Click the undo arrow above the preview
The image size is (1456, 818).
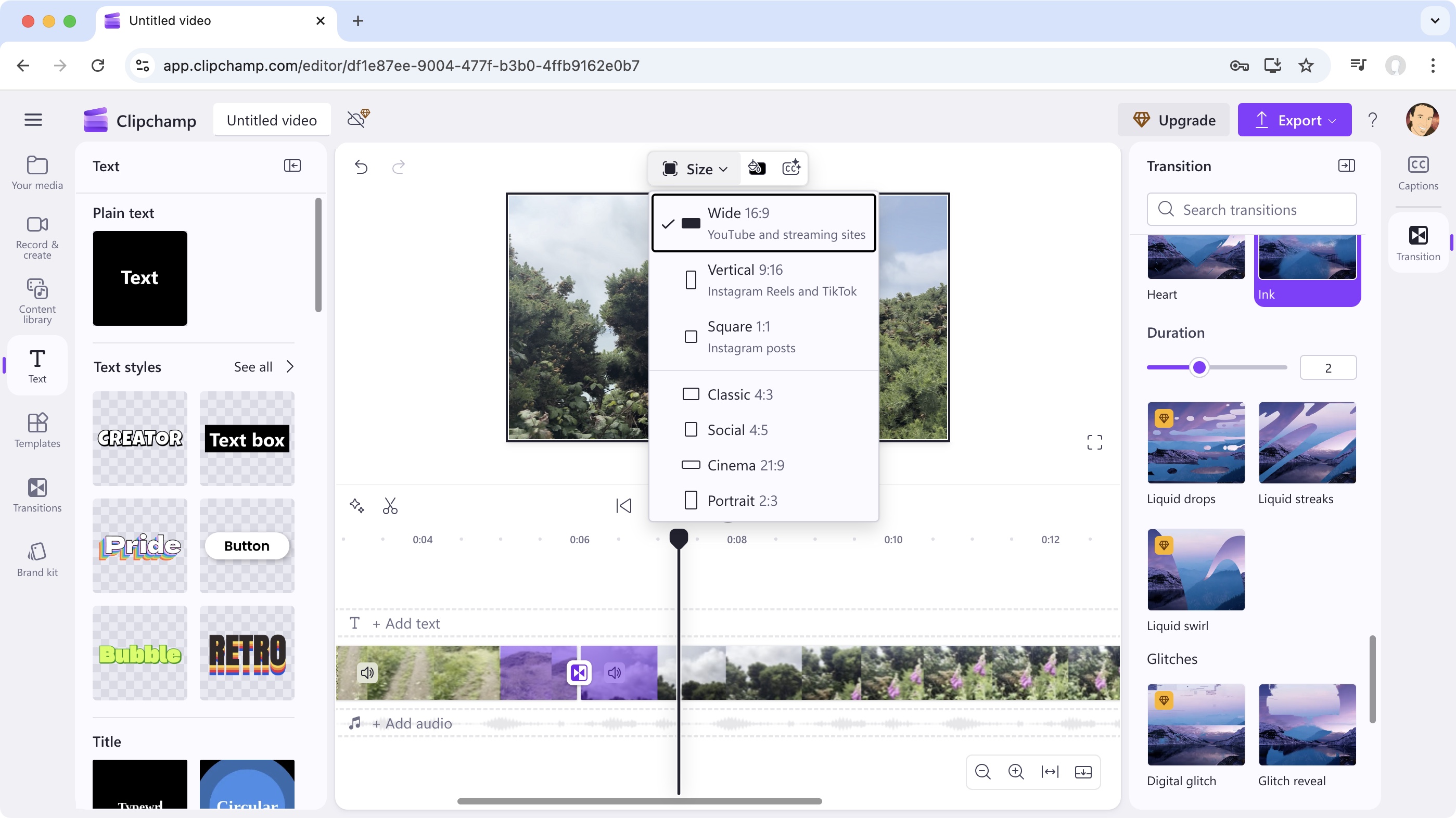click(361, 167)
